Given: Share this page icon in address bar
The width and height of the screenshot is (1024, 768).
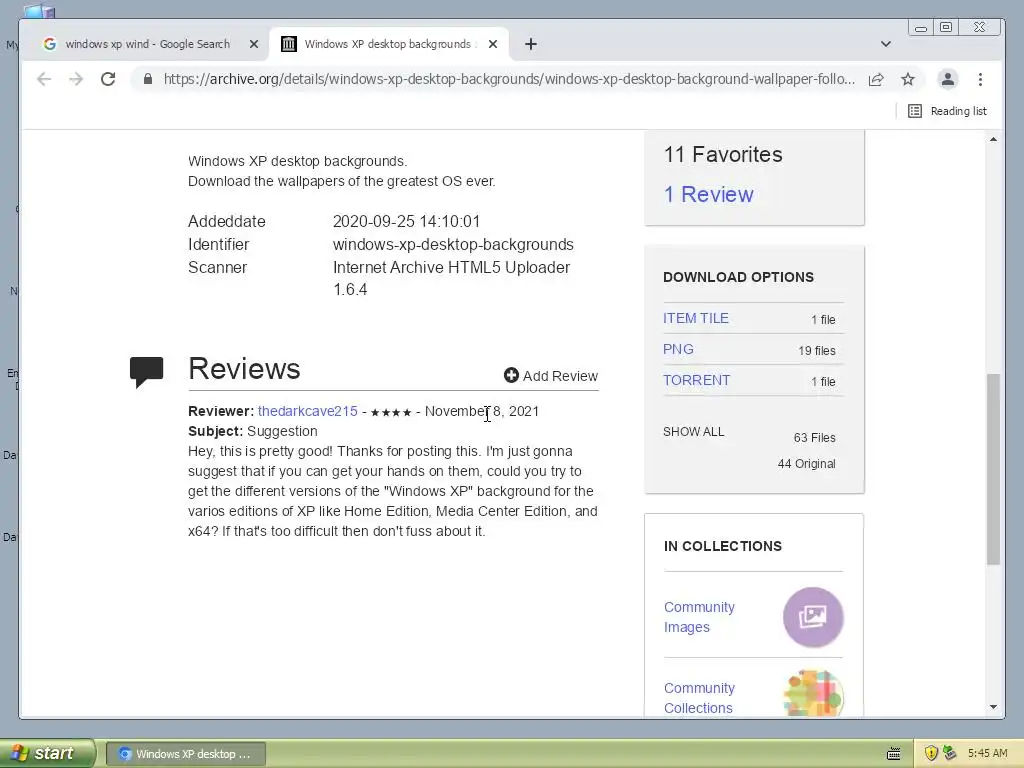Looking at the screenshot, I should [876, 80].
